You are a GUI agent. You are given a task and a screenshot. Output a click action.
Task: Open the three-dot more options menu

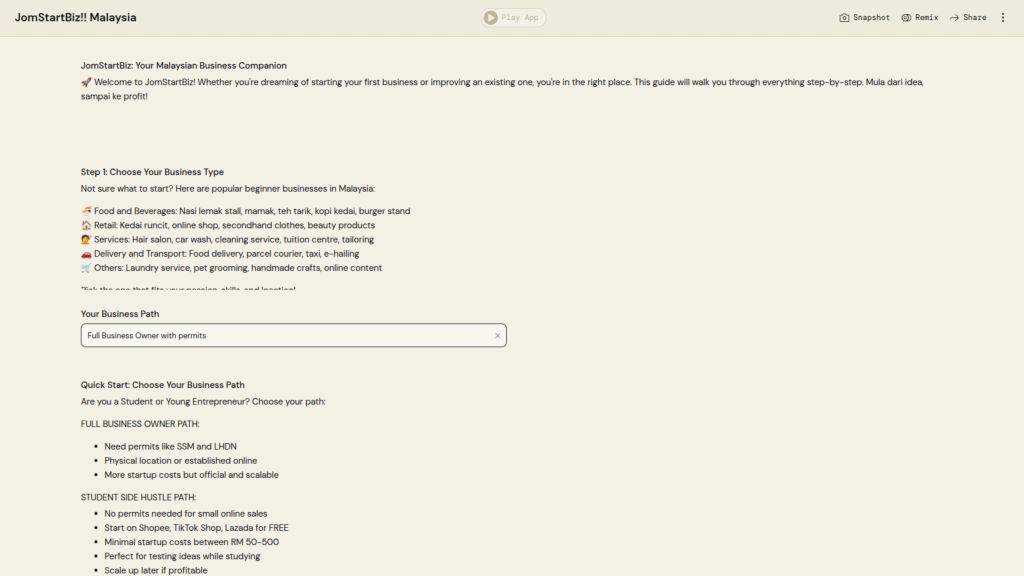tap(1003, 18)
